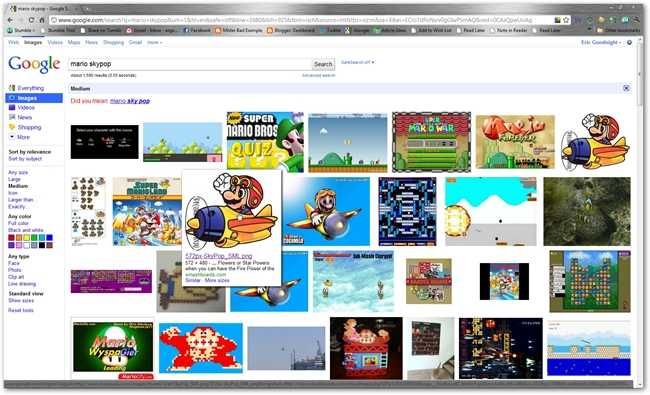Reload the page with the refresh icon
650x395 pixels.
32,20
